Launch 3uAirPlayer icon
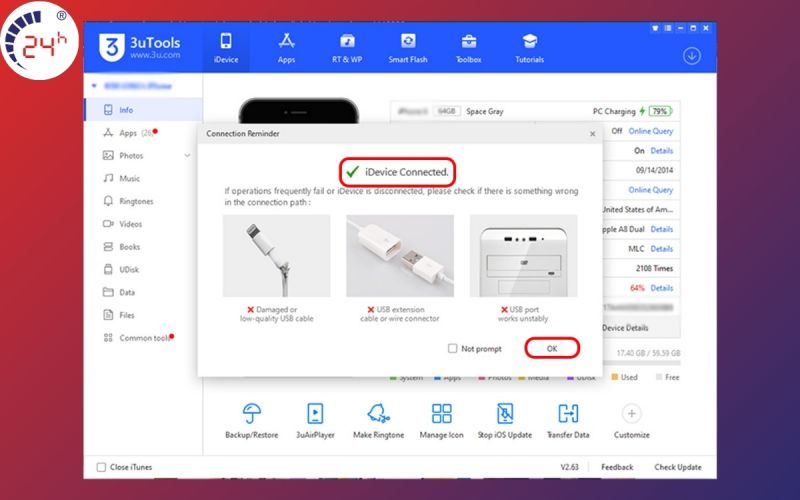This screenshot has height=500, width=800. pos(315,413)
